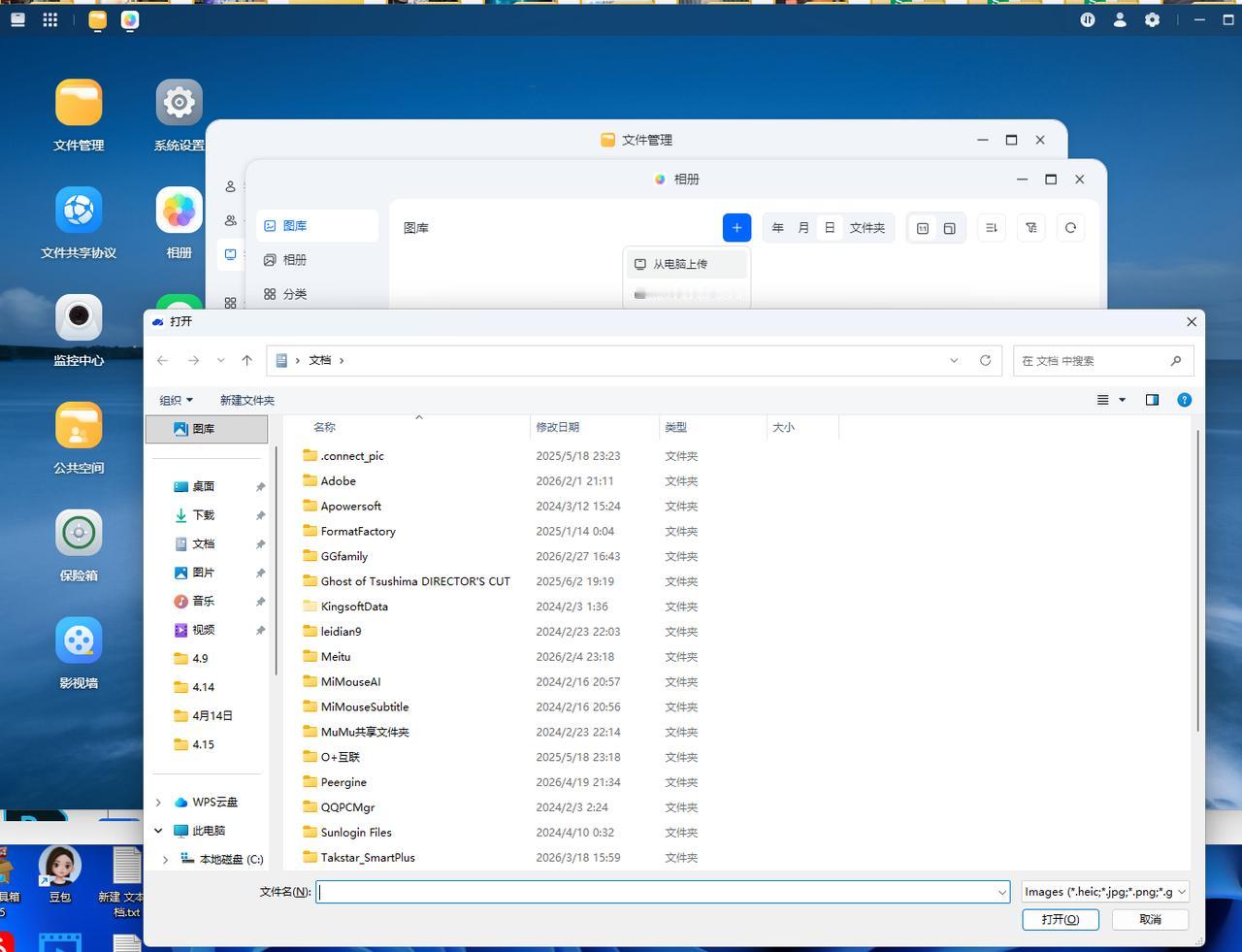This screenshot has width=1242, height=952.
Task: Click the search magnifier icon in 打开 dialog
Action: click(x=1176, y=360)
